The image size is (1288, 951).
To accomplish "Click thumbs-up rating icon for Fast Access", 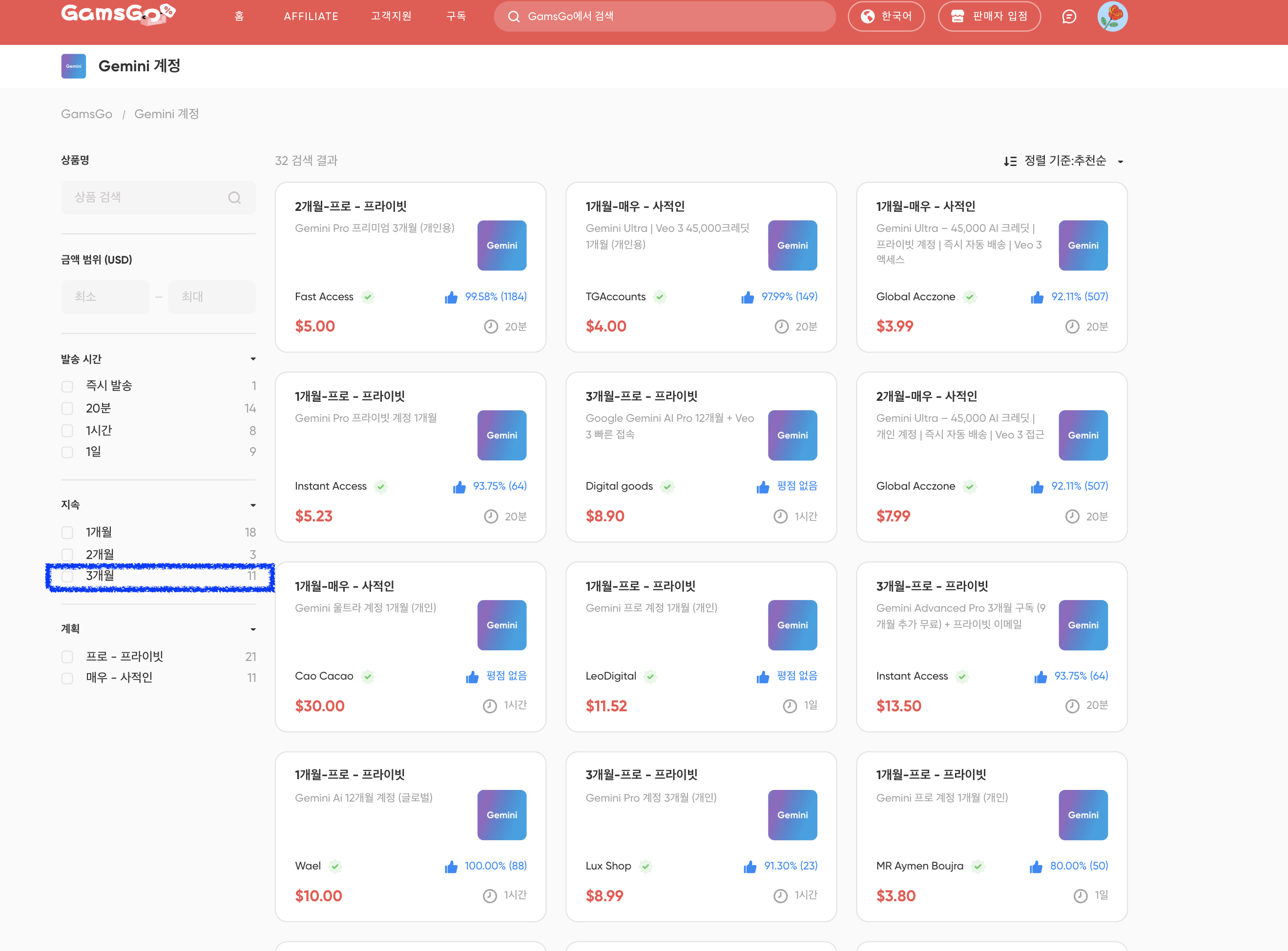I will pyautogui.click(x=451, y=297).
